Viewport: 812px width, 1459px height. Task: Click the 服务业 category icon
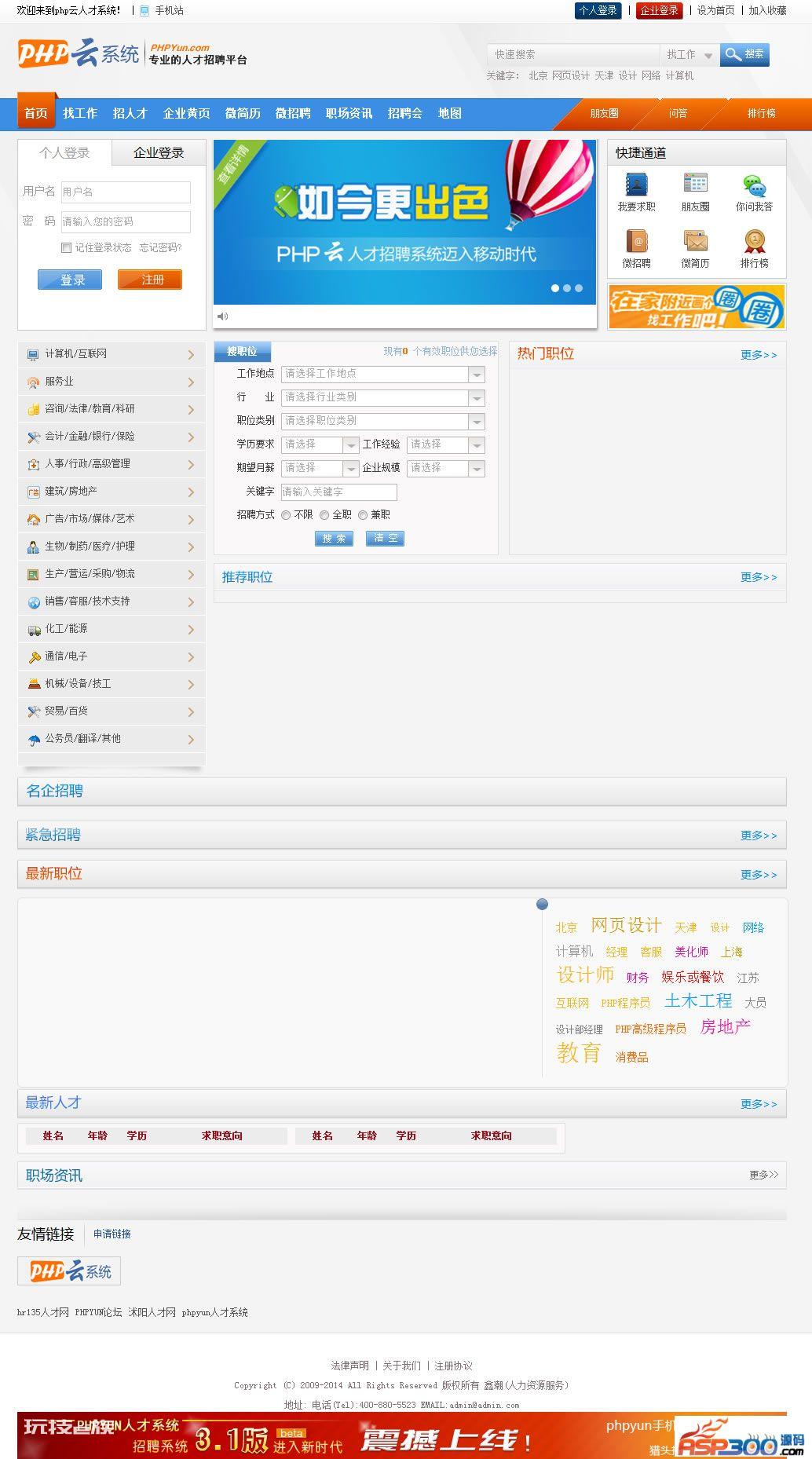[33, 382]
